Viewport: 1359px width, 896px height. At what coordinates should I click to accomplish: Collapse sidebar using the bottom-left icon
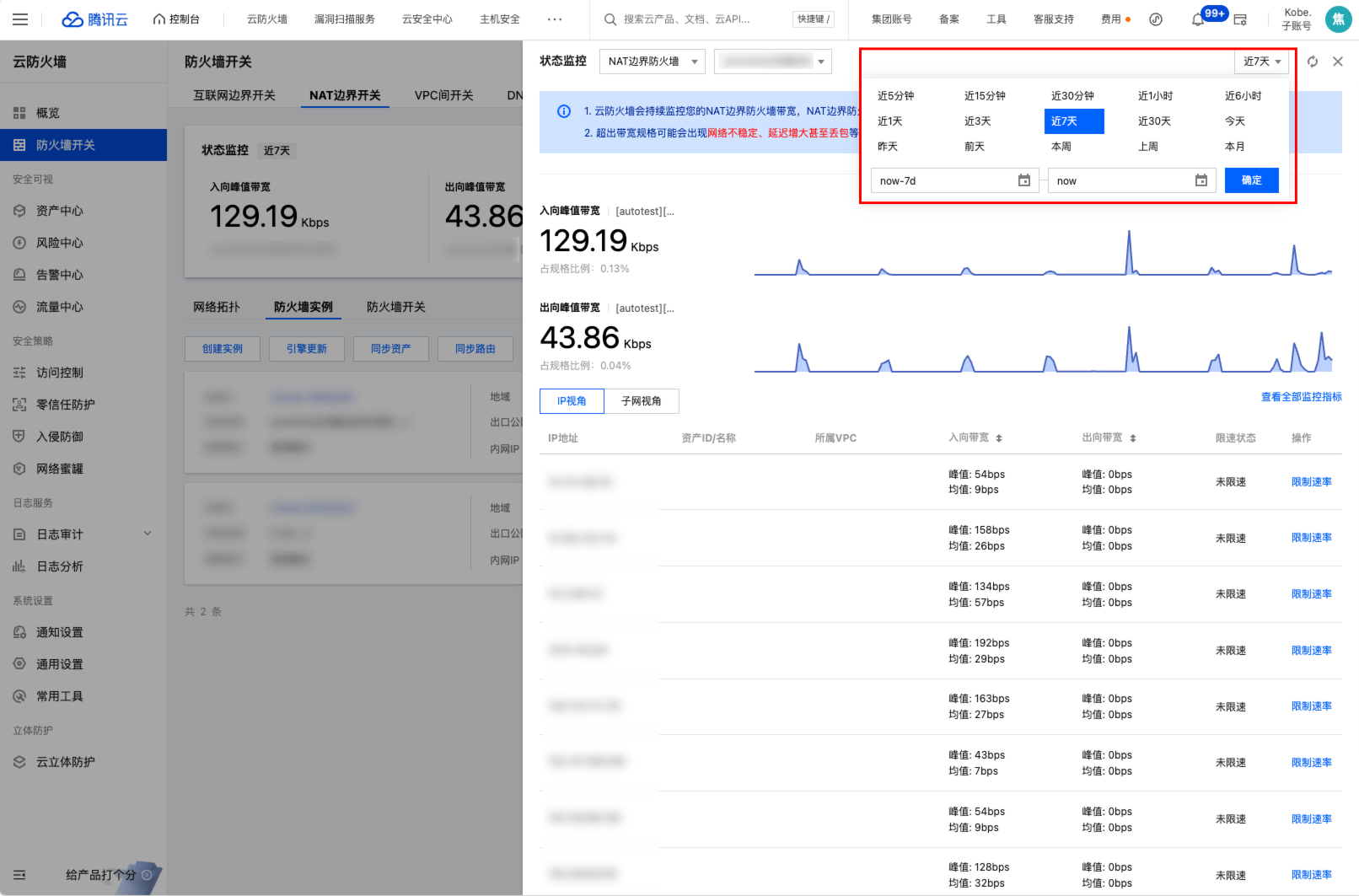pos(19,875)
